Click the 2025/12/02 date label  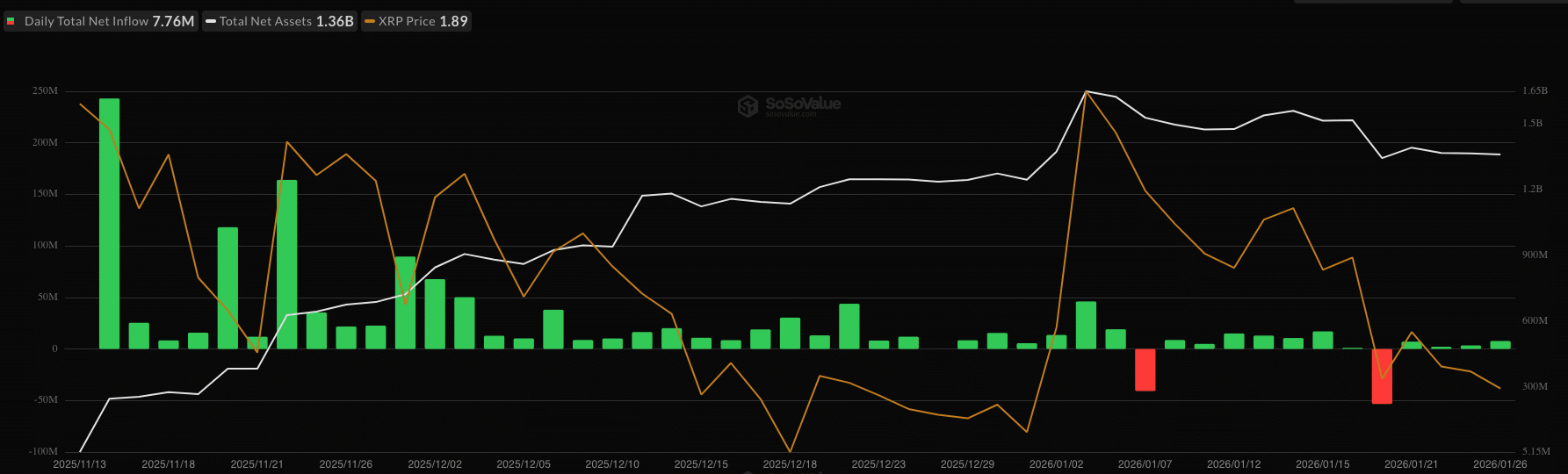(435, 464)
